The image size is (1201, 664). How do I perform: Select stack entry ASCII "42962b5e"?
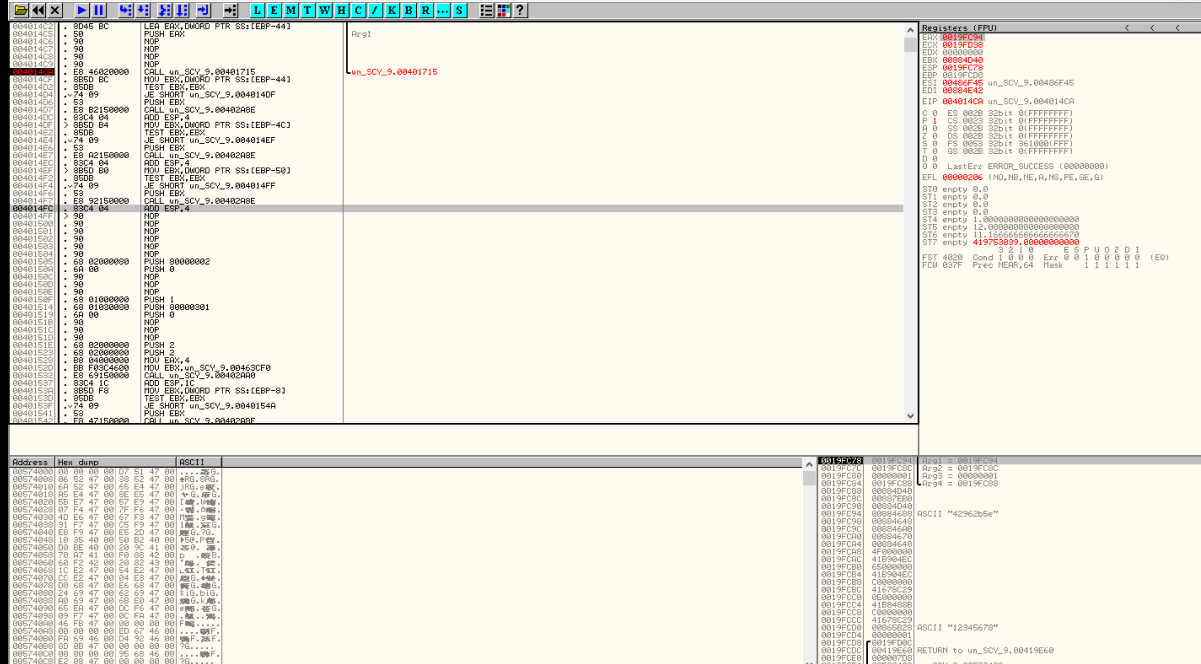[x=957, y=513]
